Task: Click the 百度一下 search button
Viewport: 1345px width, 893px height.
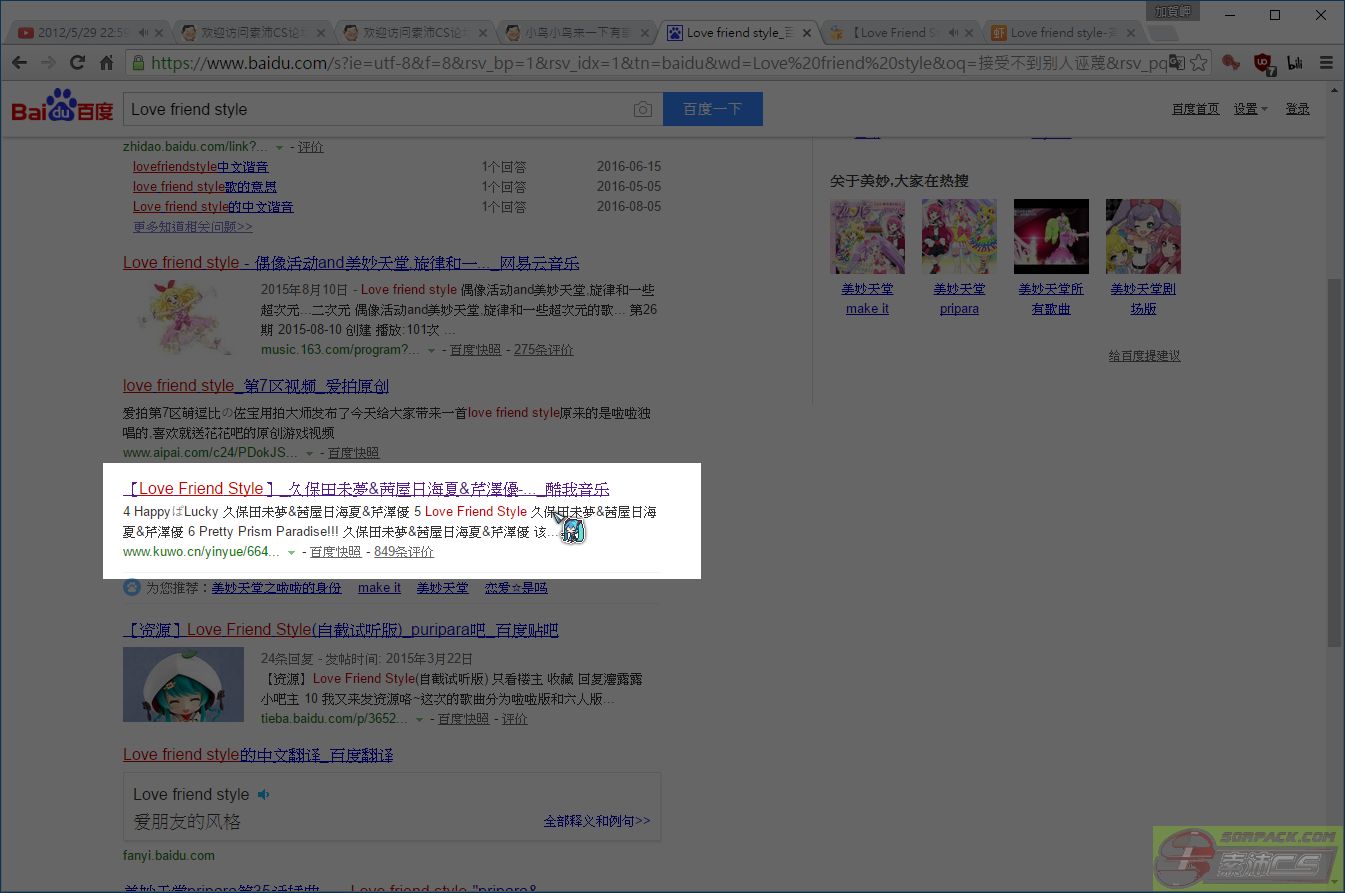Action: tap(712, 109)
